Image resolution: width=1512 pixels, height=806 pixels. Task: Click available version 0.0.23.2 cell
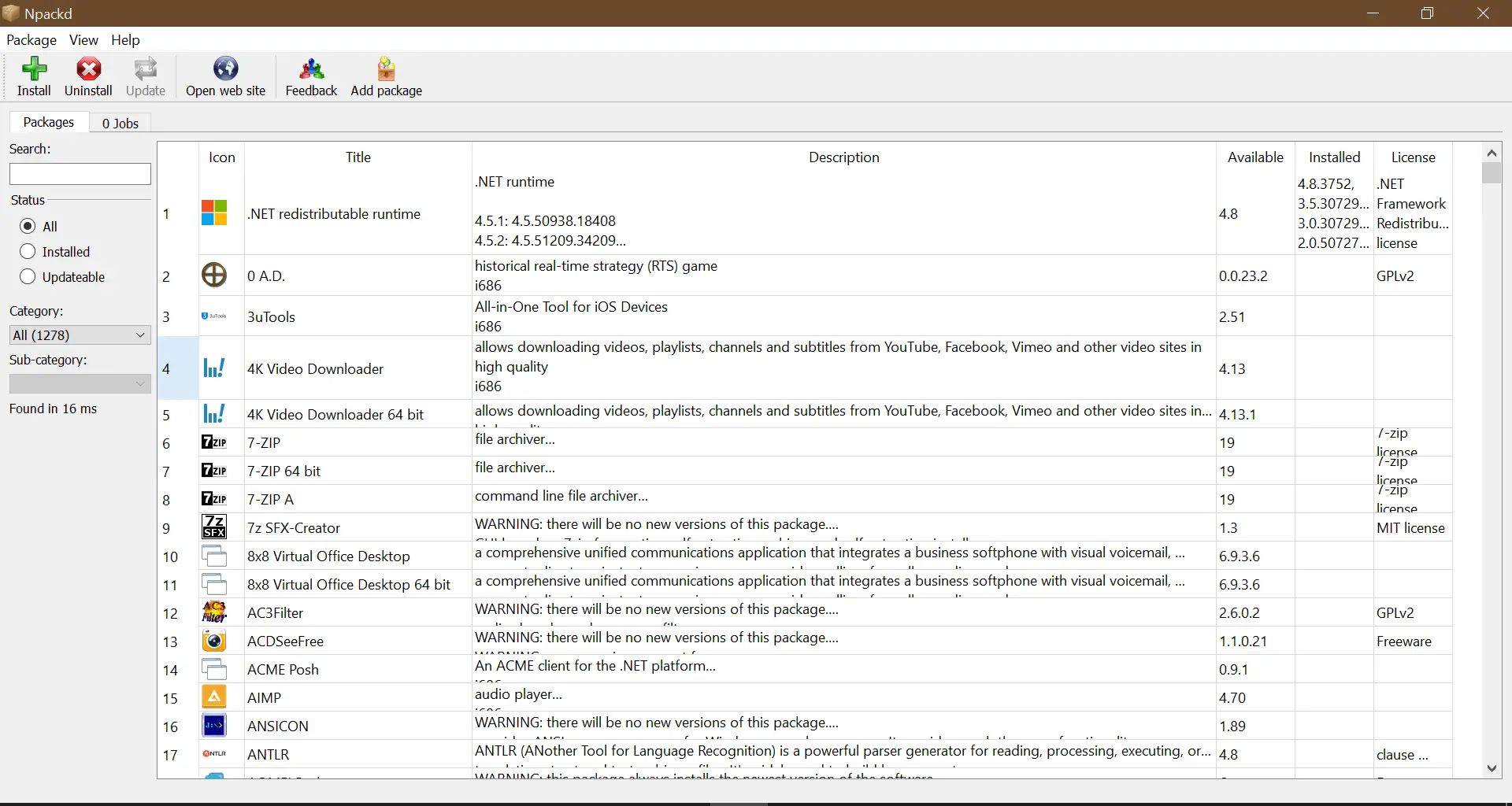[x=1255, y=275]
